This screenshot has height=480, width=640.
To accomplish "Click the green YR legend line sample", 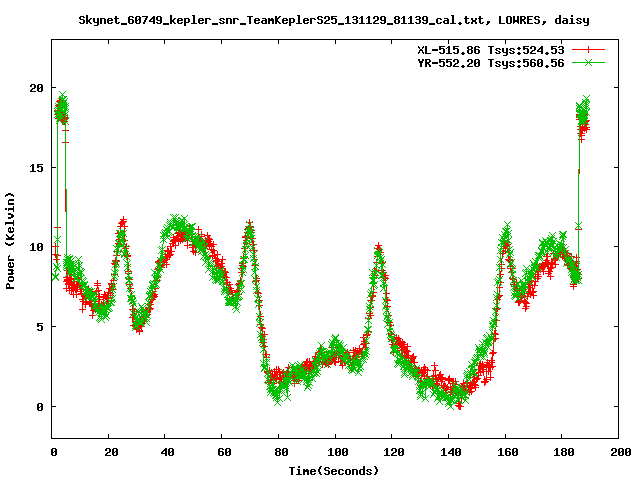I will 588,62.
